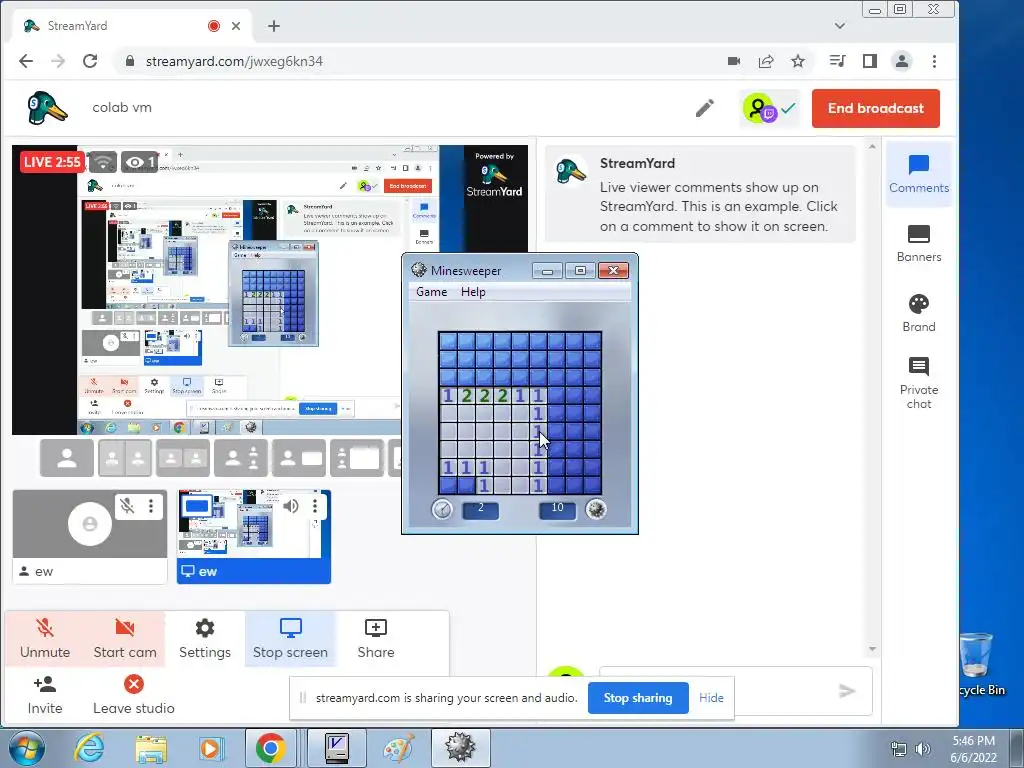The width and height of the screenshot is (1024, 768).
Task: Toggle mute icon on ew camera tile
Action: pos(127,506)
